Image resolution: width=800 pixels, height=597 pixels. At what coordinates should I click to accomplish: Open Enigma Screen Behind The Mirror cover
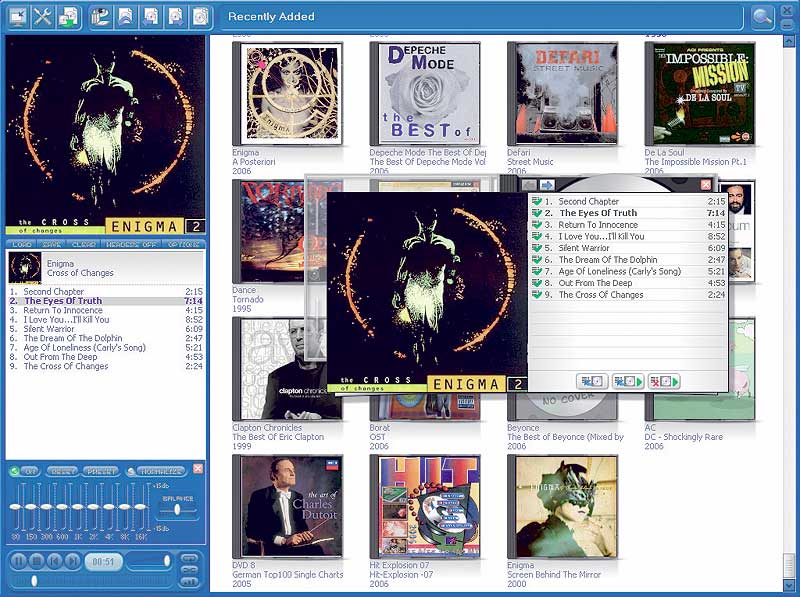point(563,507)
